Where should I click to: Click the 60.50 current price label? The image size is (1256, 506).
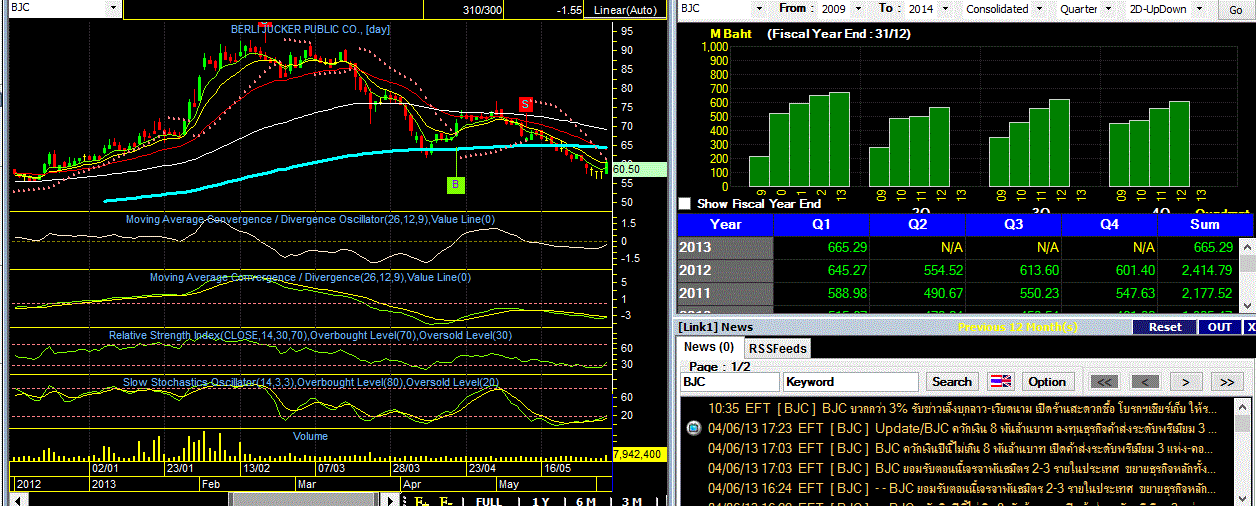(639, 169)
